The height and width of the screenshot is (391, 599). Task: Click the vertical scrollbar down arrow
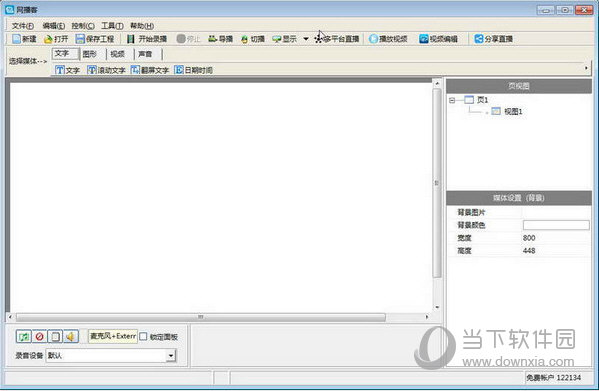click(437, 307)
